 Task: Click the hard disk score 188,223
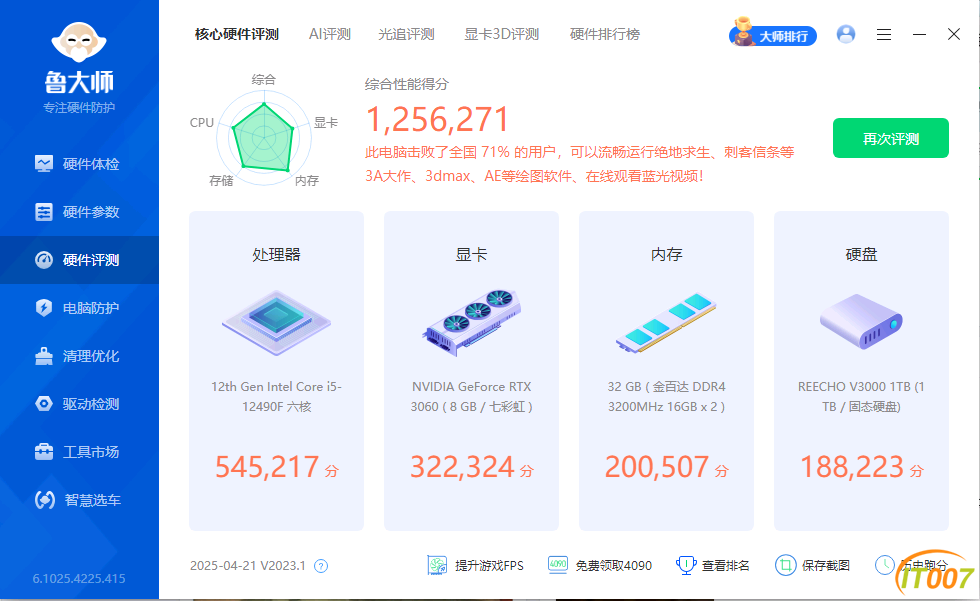[x=852, y=467]
